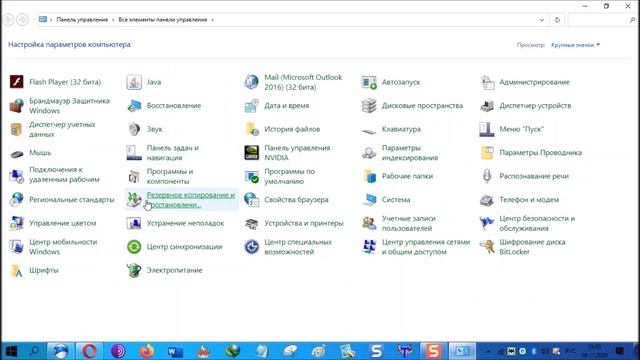The width and height of the screenshot is (640, 360).
Task: Open the Автозапуск icon
Action: click(369, 82)
